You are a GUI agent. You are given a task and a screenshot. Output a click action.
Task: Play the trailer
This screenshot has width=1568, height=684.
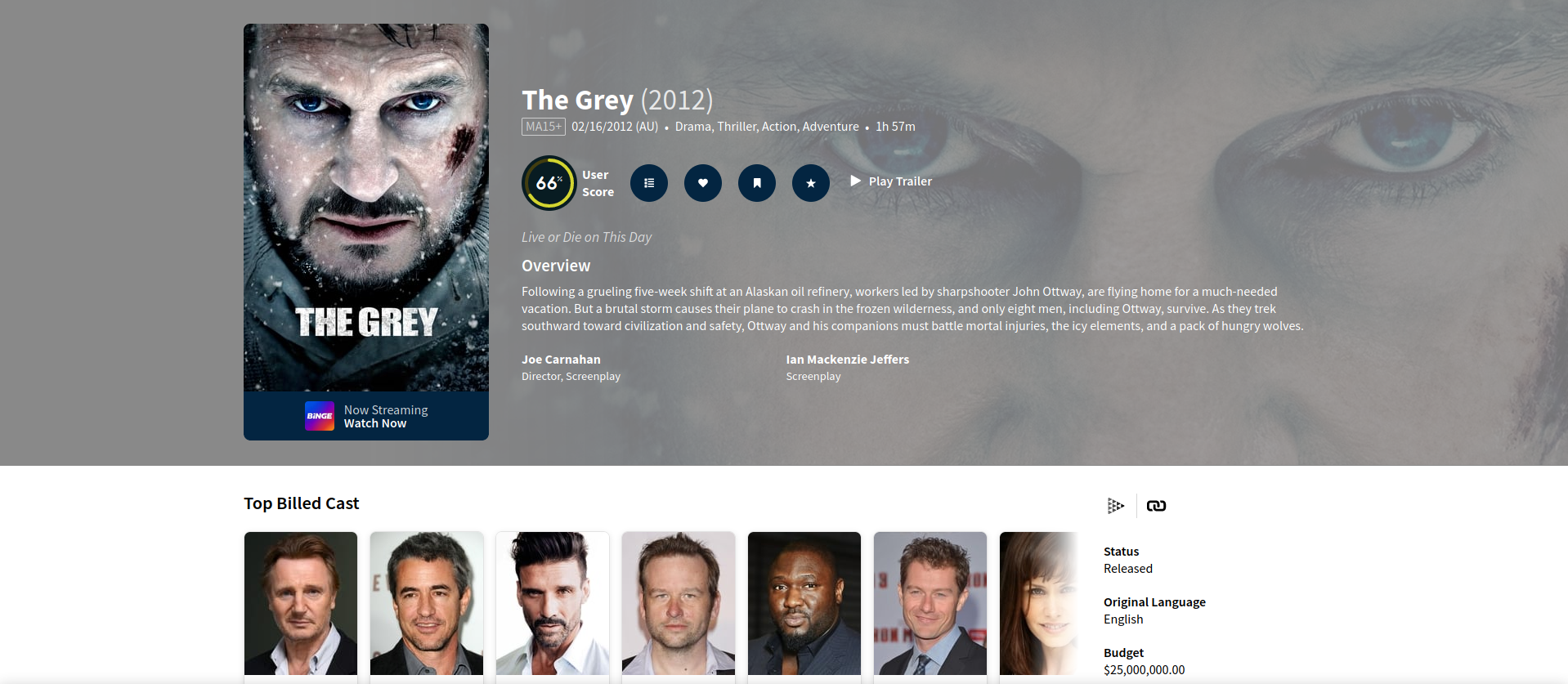point(891,181)
